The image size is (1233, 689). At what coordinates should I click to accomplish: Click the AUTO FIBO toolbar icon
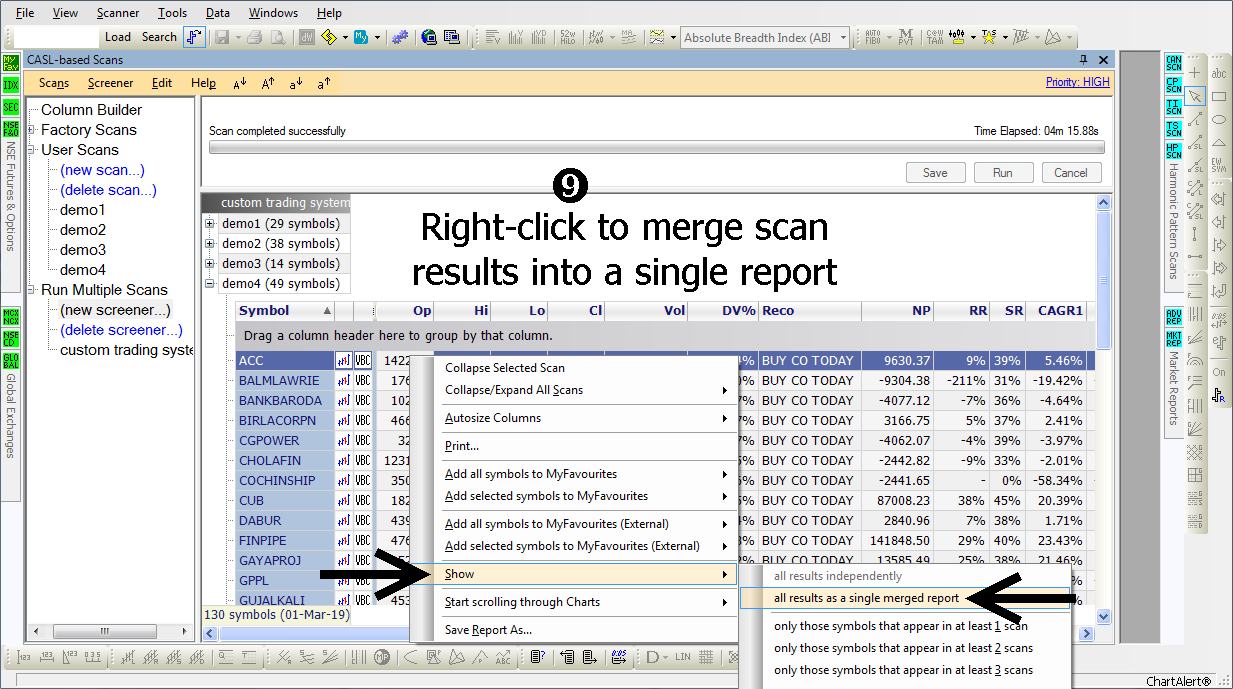(873, 37)
